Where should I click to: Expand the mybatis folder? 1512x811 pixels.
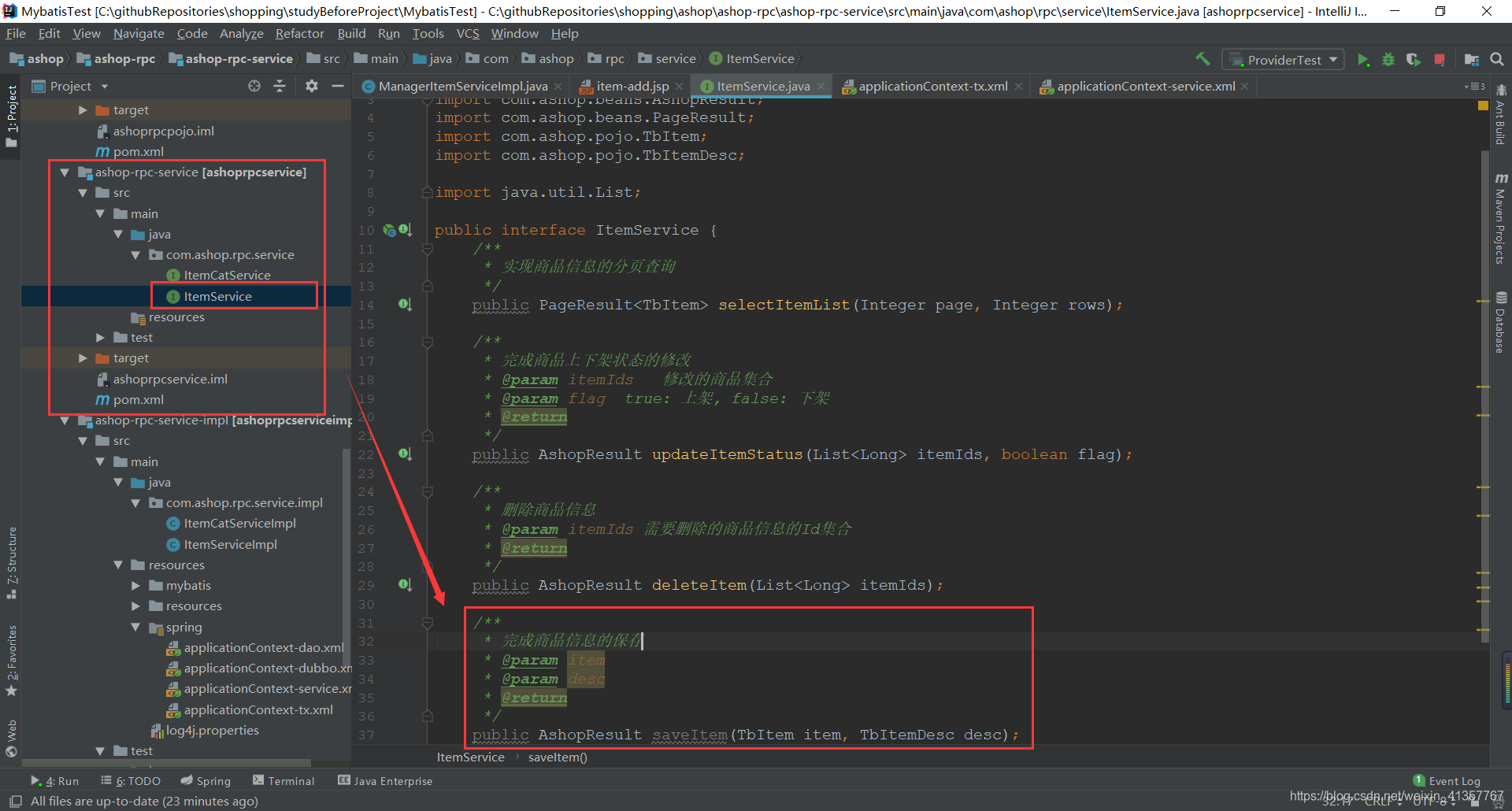tap(135, 586)
